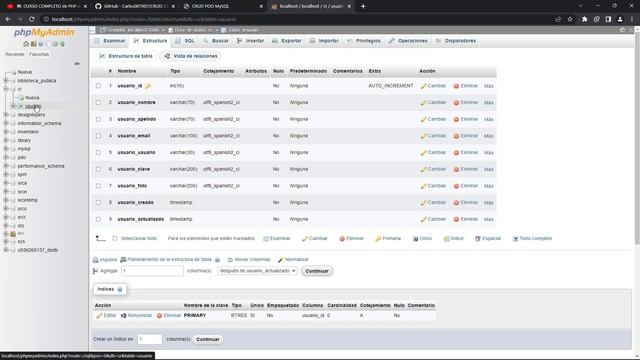The height and width of the screenshot is (360, 640).
Task: Click Primaria key icon in bulk actions
Action: pyautogui.click(x=378, y=239)
